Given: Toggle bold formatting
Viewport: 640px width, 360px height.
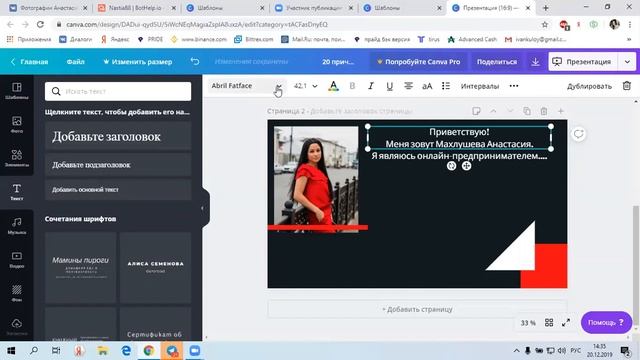Looking at the screenshot, I should [x=352, y=86].
